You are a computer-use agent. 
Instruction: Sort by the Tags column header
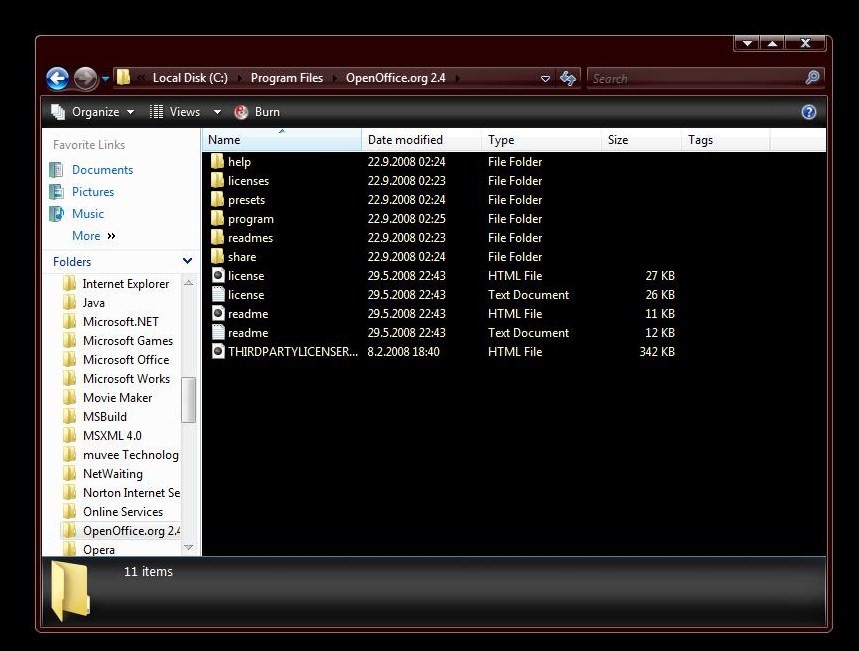click(726, 140)
